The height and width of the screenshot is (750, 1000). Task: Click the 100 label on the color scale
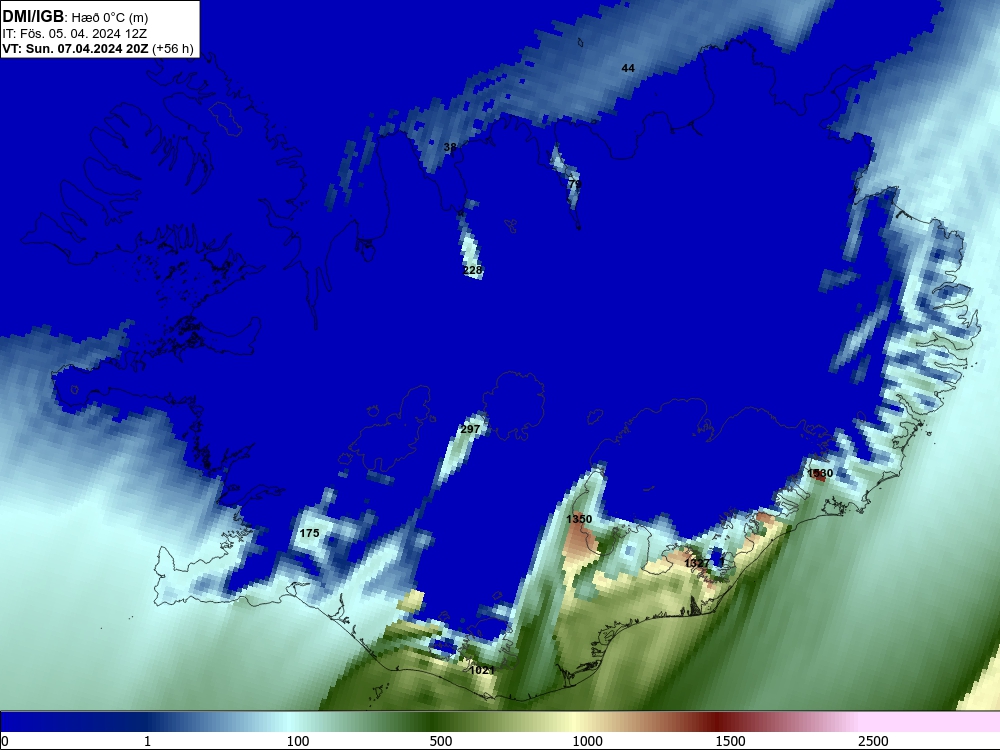298,741
